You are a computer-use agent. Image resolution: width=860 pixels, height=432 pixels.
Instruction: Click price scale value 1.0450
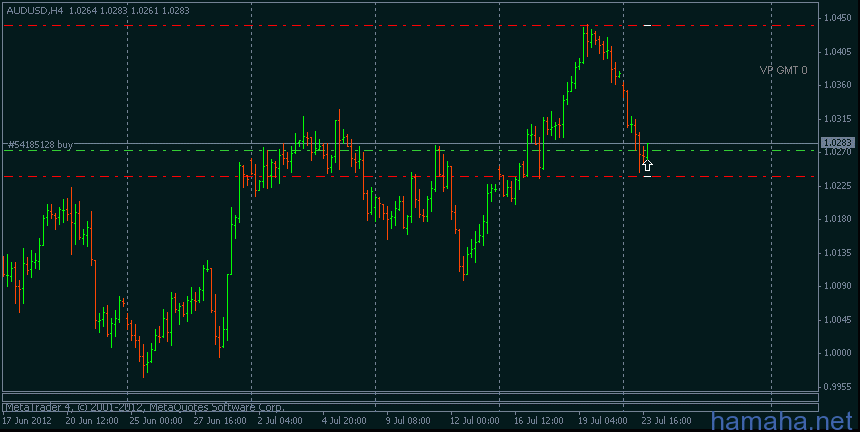click(x=838, y=18)
